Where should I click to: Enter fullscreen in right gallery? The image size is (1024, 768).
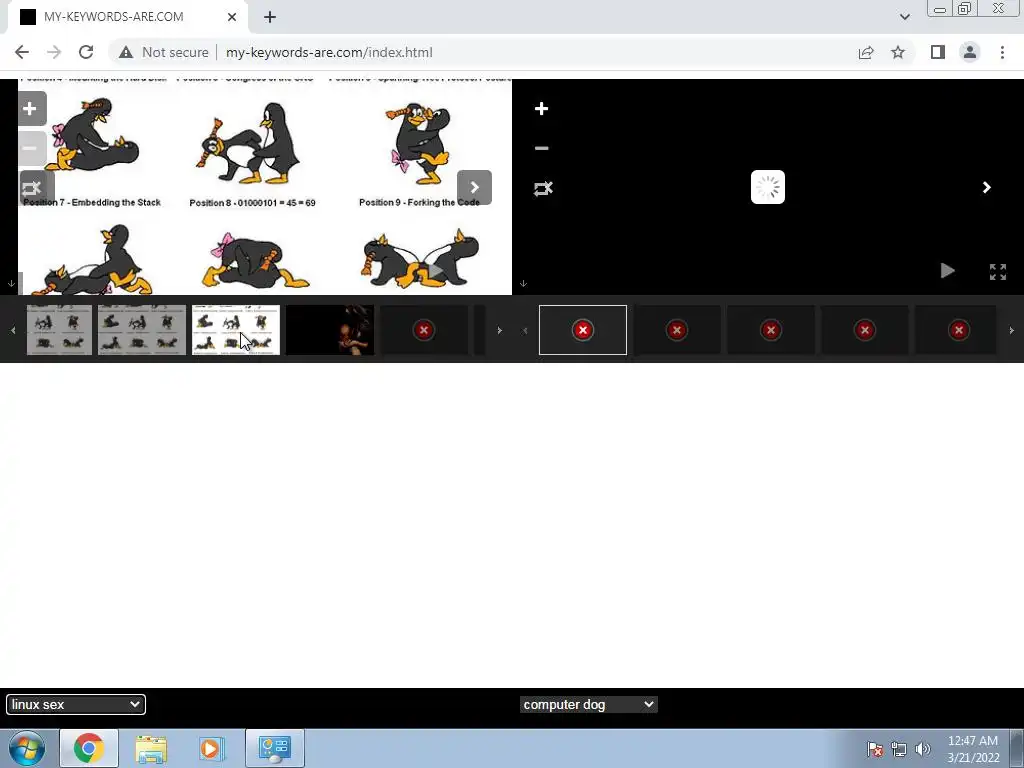tap(998, 272)
